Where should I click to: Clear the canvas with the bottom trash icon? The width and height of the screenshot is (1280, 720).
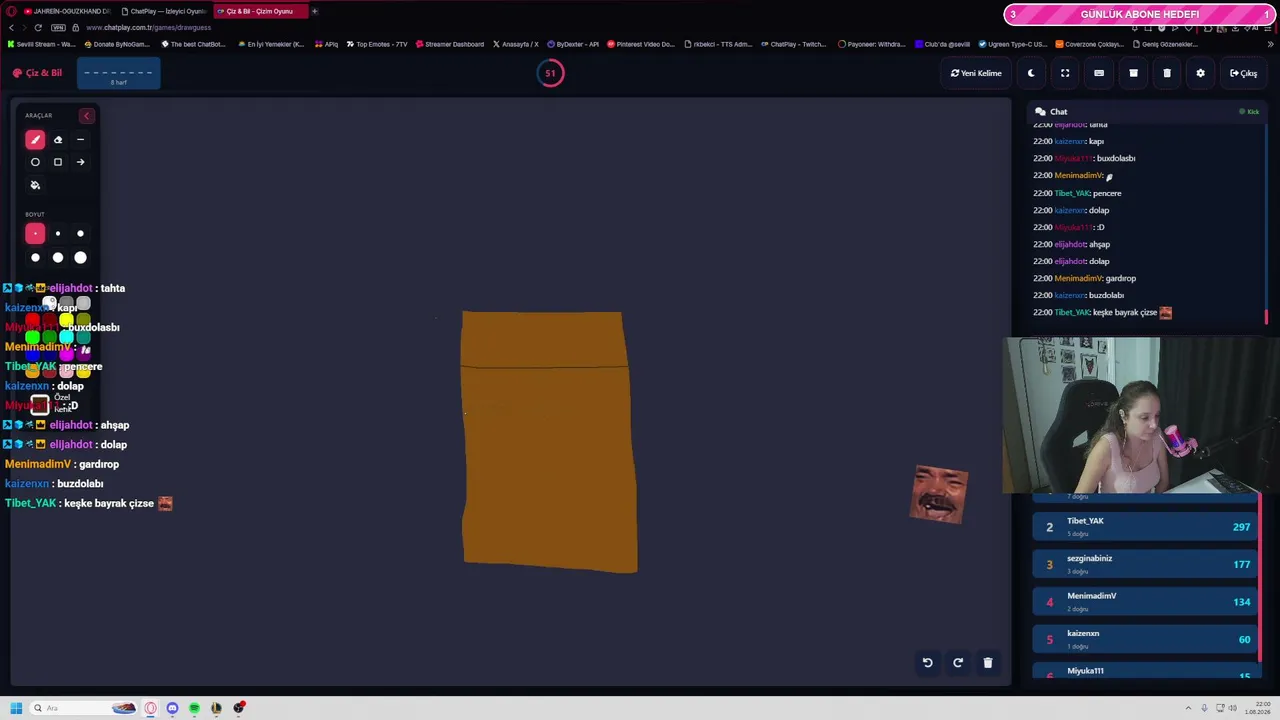pyautogui.click(x=988, y=662)
